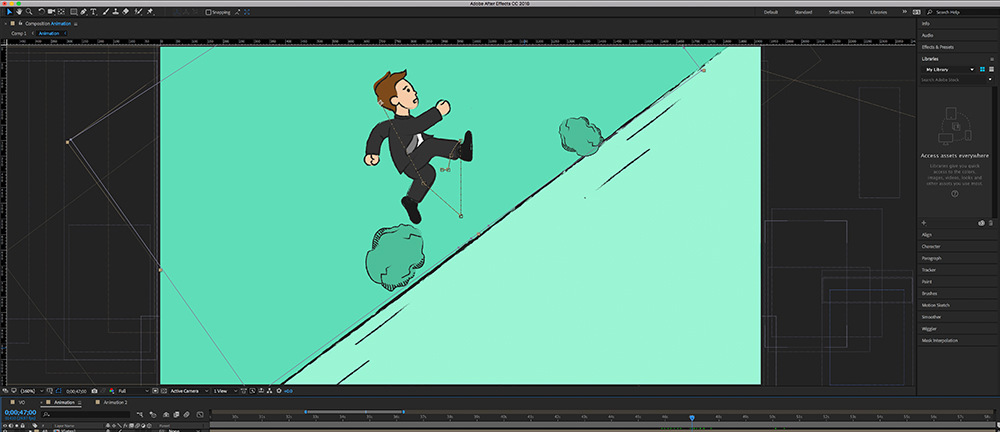Switch Libraries panel to grid view

point(981,69)
